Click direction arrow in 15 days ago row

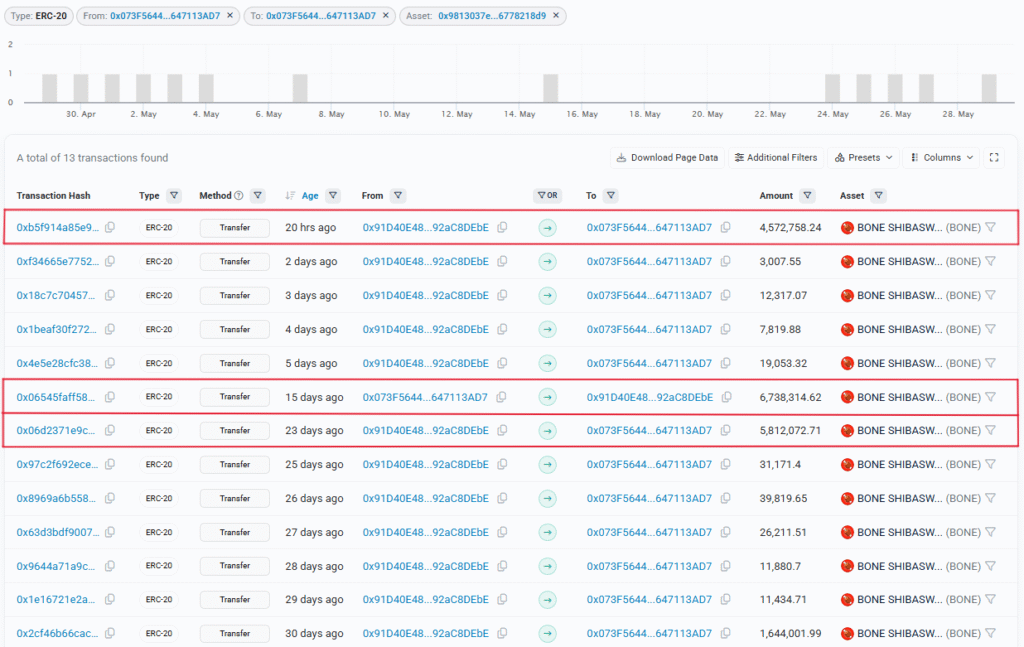point(547,397)
